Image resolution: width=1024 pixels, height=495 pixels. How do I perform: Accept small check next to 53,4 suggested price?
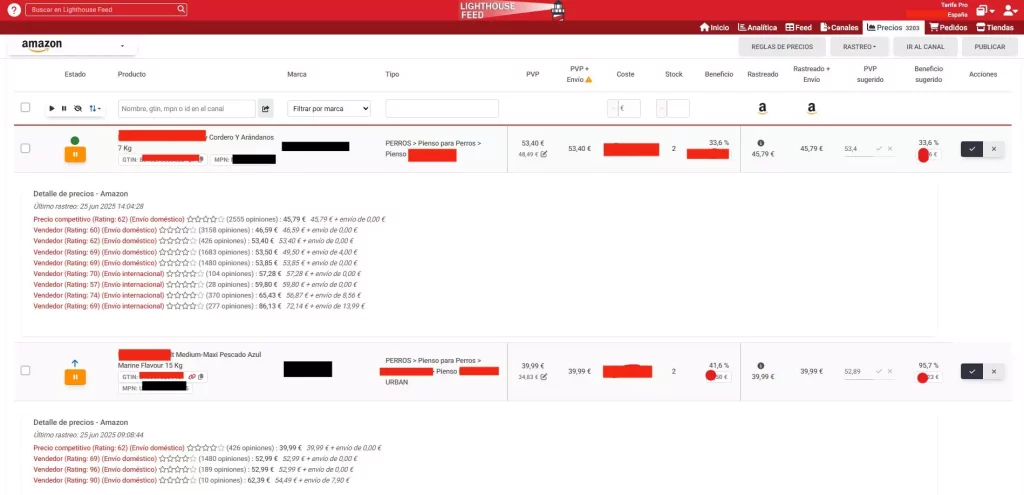pyautogui.click(x=879, y=149)
